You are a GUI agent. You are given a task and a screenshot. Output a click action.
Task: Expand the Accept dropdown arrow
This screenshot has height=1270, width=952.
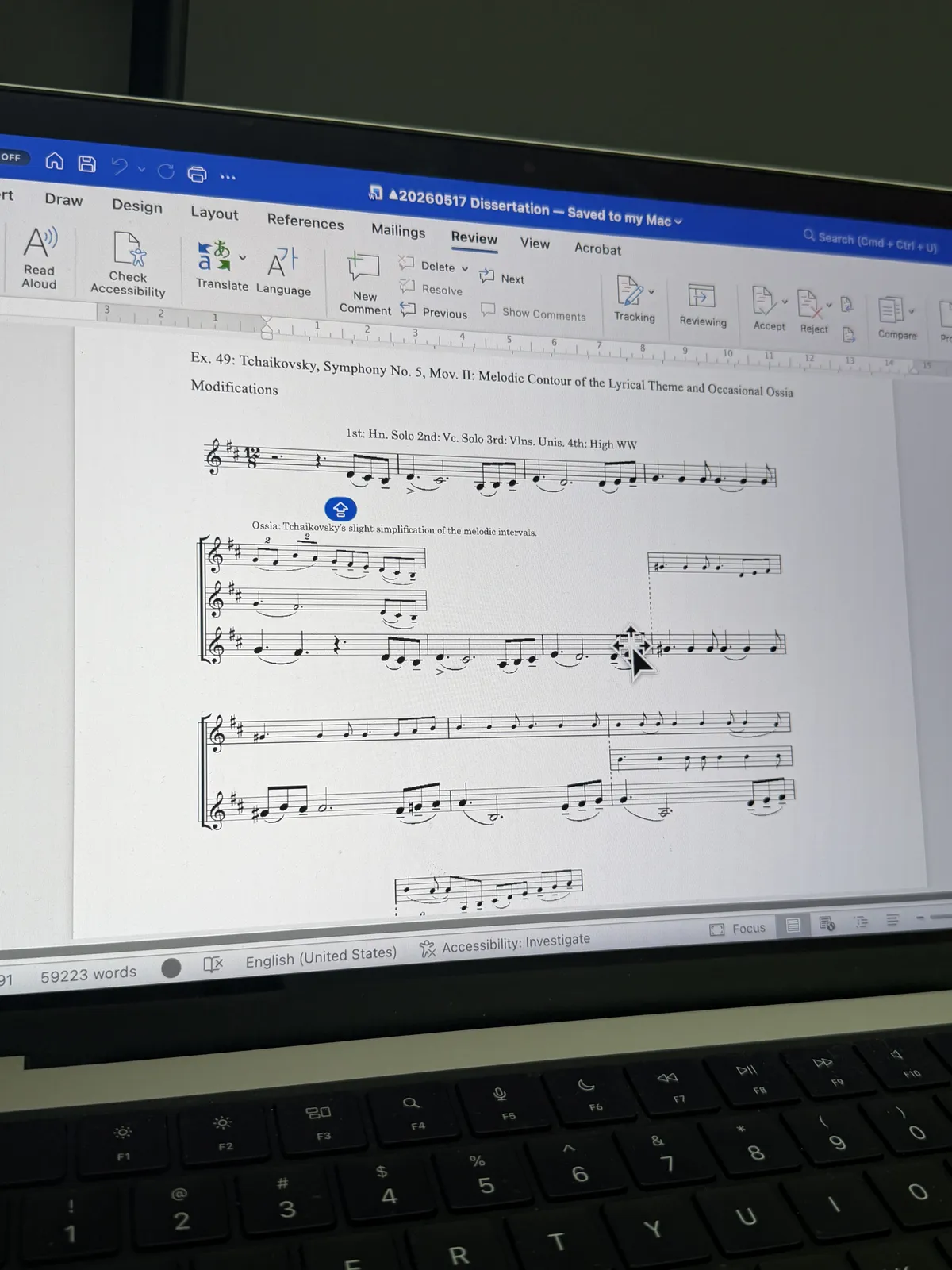(x=785, y=302)
